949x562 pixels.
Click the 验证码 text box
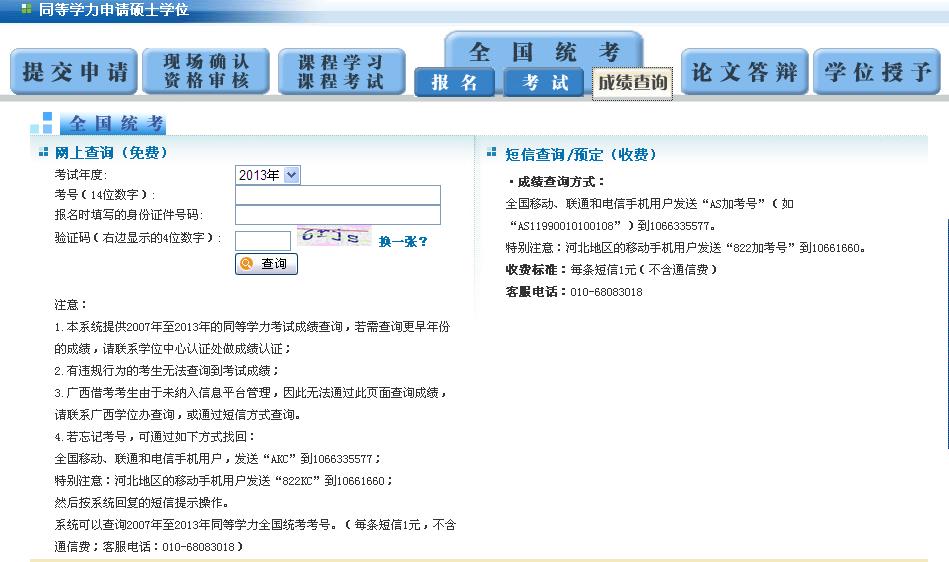point(262,240)
